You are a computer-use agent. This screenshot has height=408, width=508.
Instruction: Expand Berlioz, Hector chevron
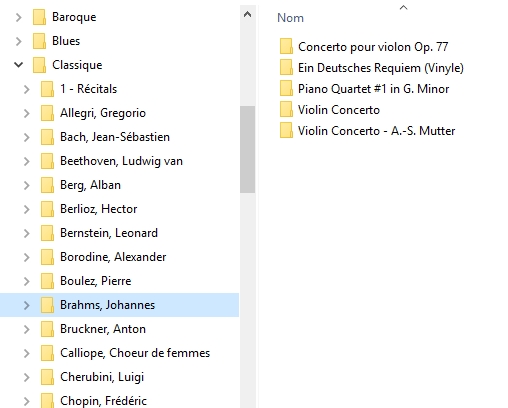click(x=27, y=209)
